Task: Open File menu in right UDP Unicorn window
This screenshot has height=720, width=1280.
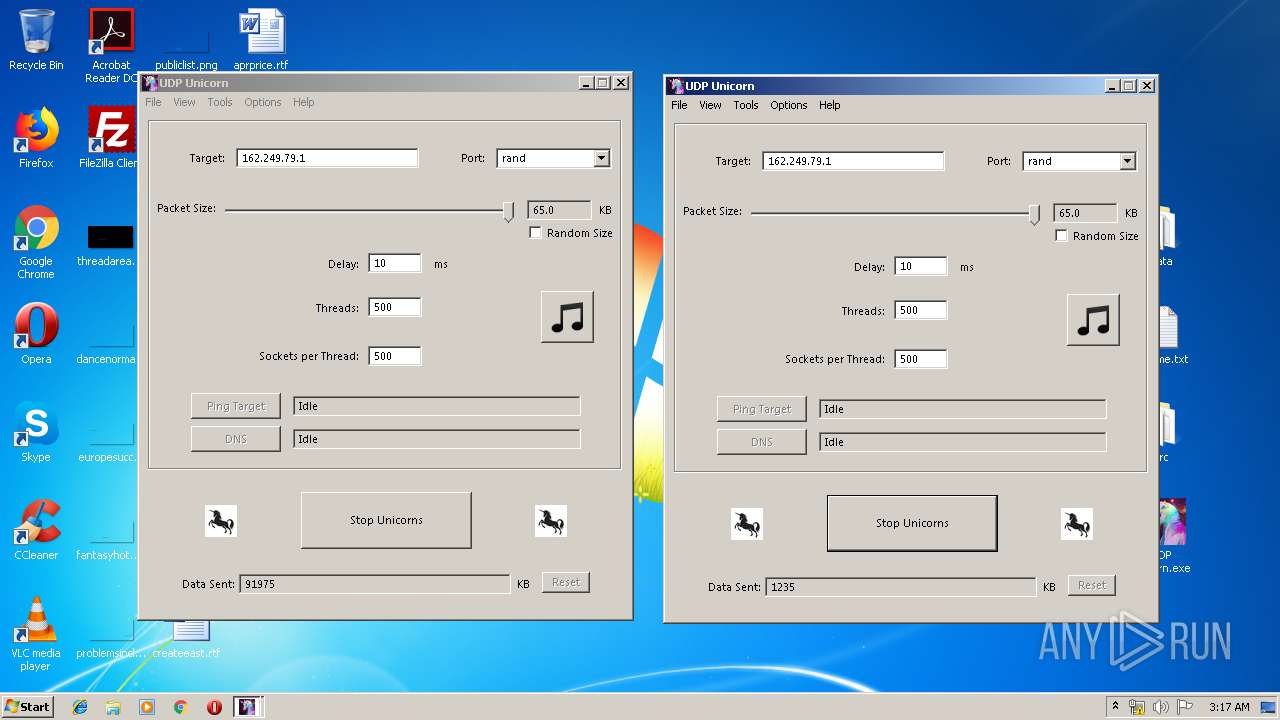Action: pos(679,105)
